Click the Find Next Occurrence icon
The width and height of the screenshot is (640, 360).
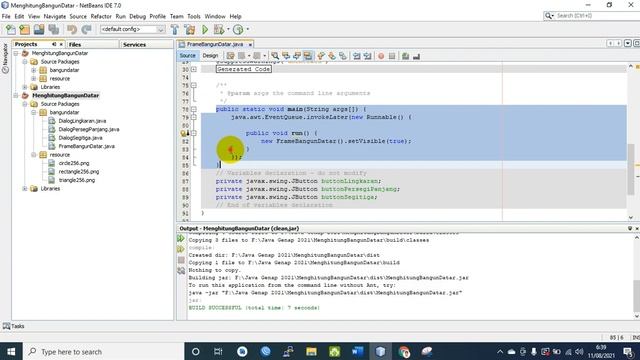(297, 56)
